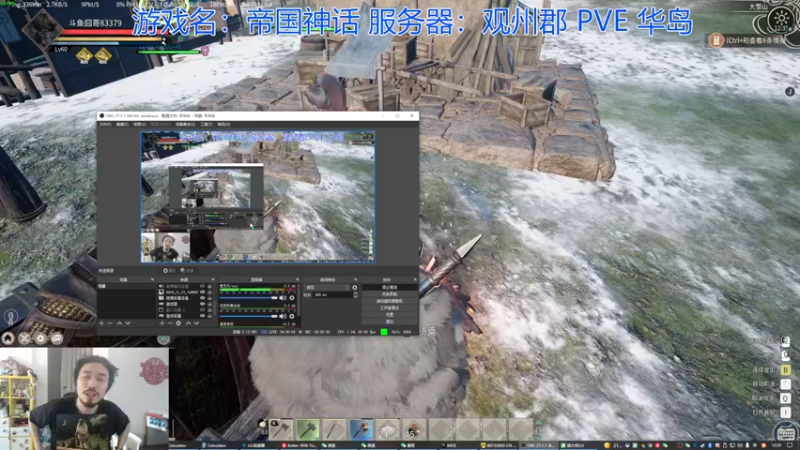Open OBS 27.1.3 taskbar button

[541, 445]
